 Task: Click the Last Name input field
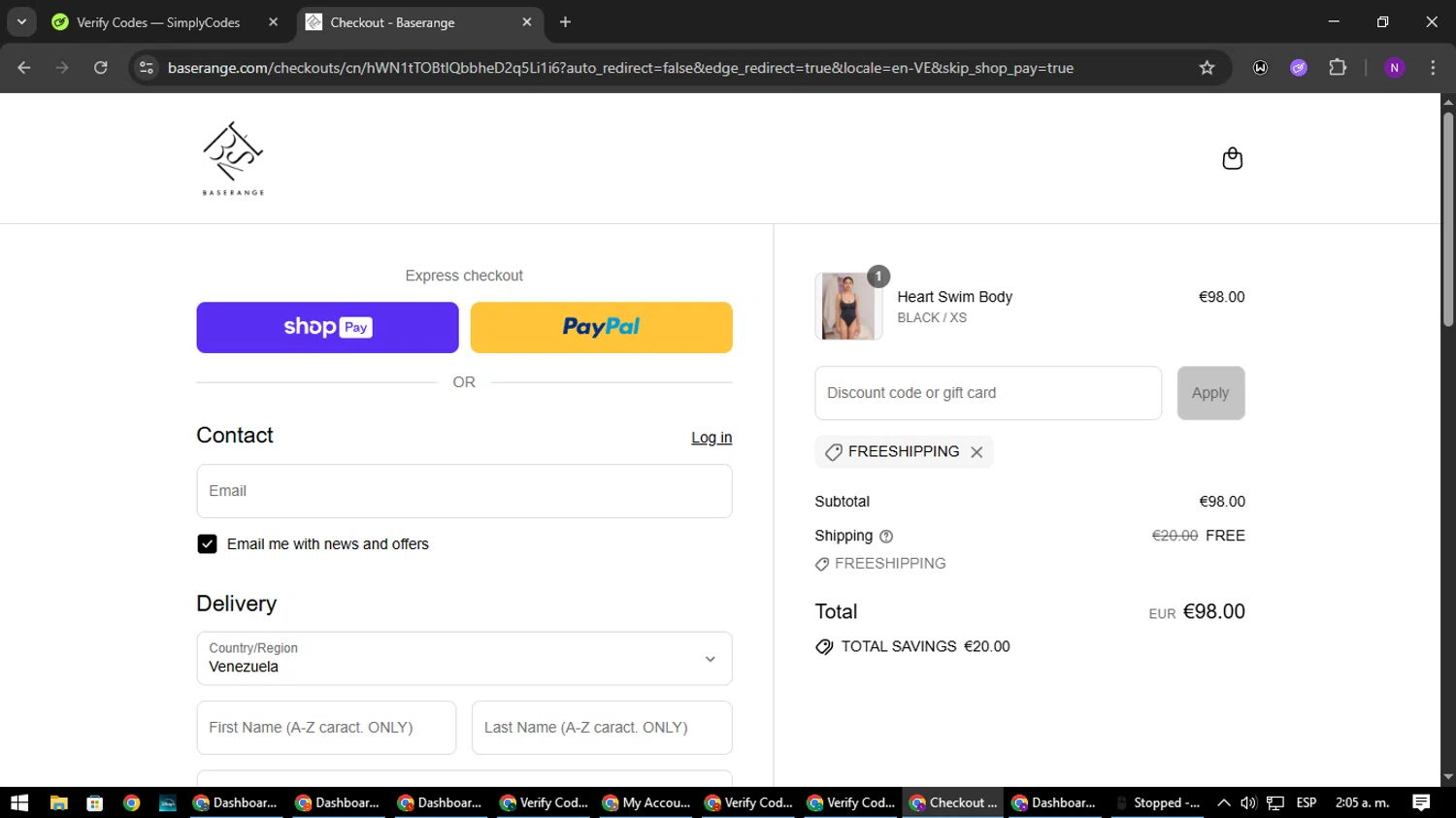tap(602, 728)
